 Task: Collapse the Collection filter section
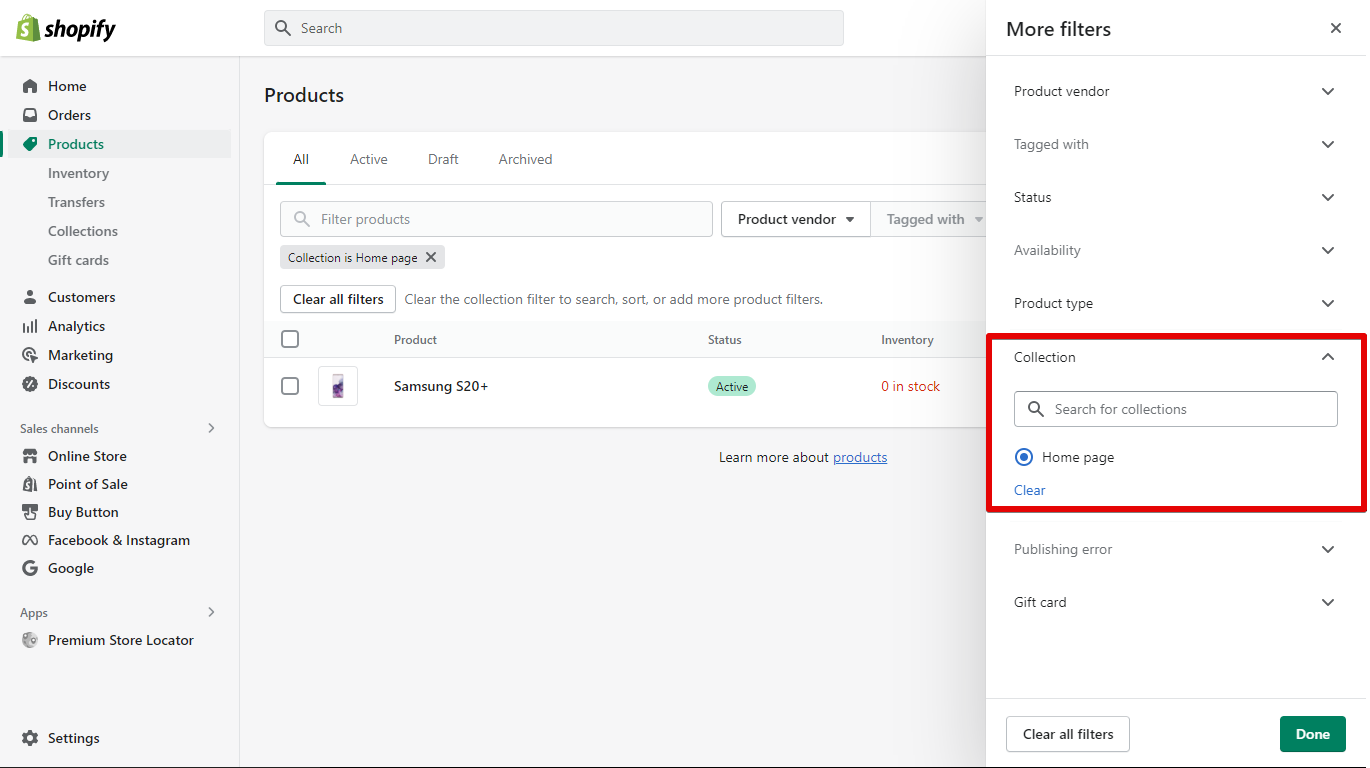tap(1327, 357)
